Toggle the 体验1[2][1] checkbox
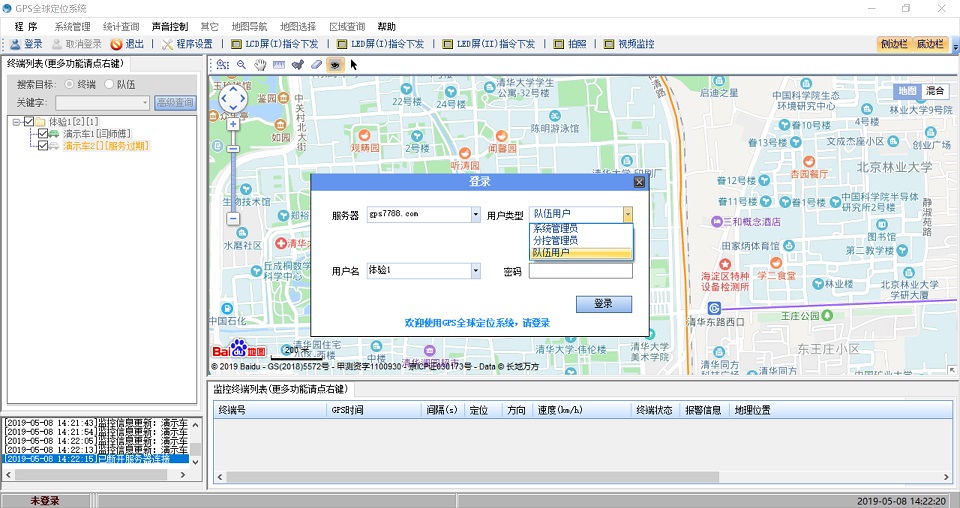Image resolution: width=960 pixels, height=508 pixels. pyautogui.click(x=29, y=122)
